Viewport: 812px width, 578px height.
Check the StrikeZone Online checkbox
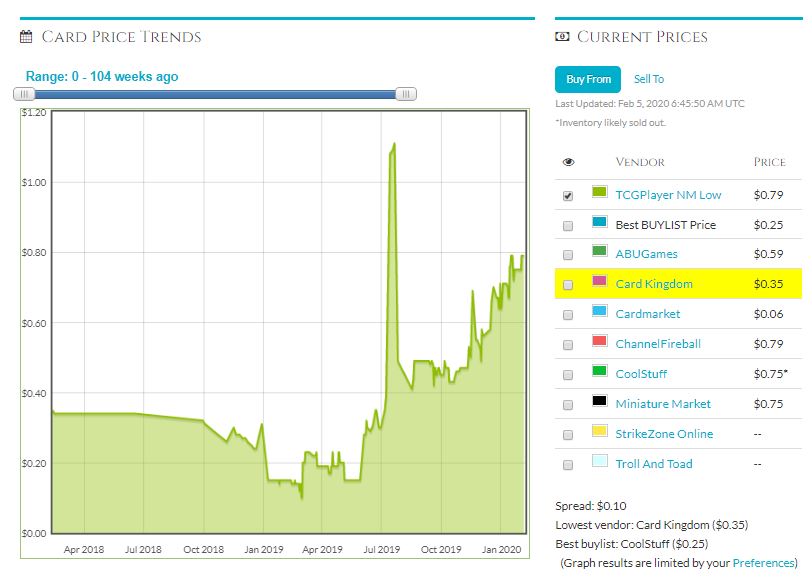568,435
